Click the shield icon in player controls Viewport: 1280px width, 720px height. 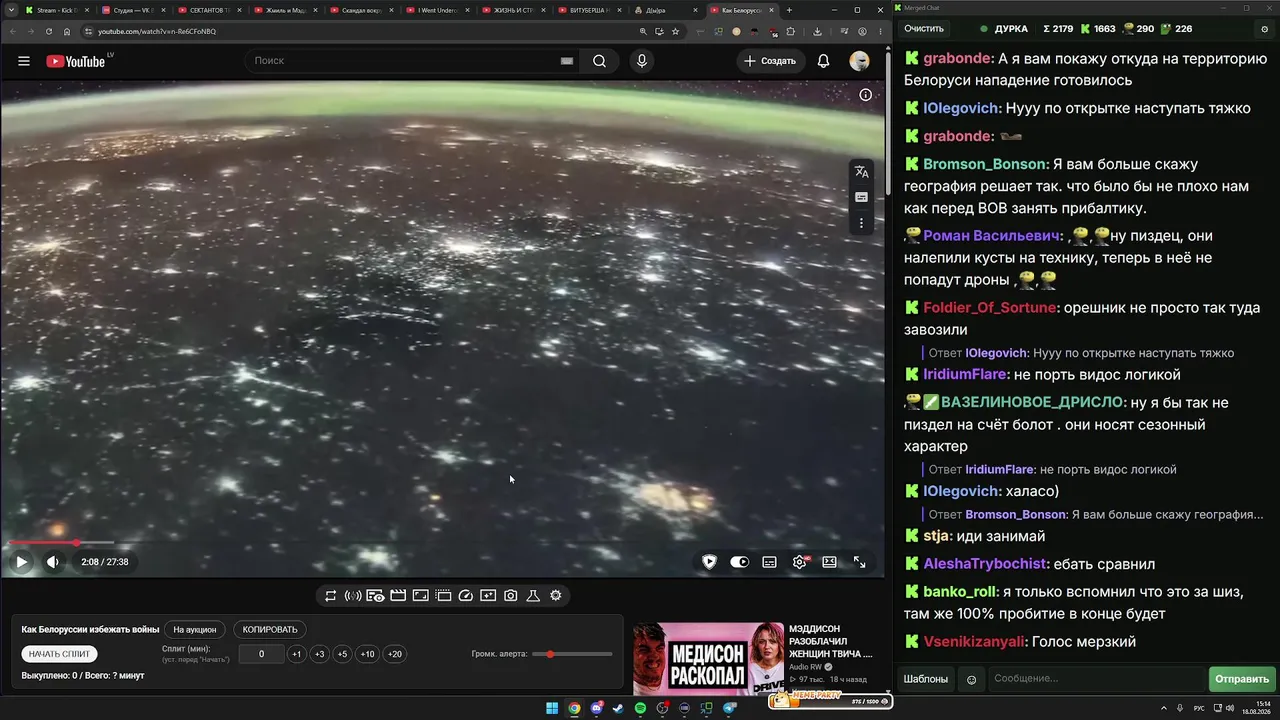pyautogui.click(x=709, y=562)
